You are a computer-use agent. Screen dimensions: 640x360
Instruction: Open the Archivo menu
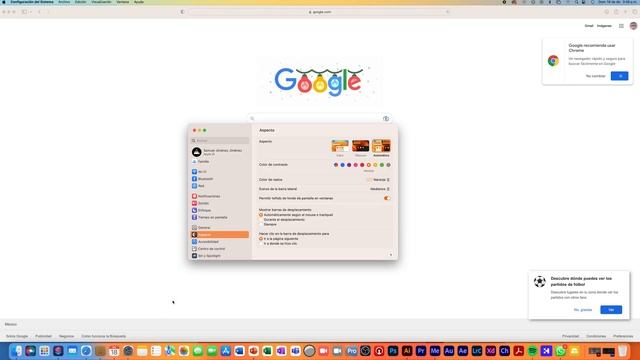64,2
